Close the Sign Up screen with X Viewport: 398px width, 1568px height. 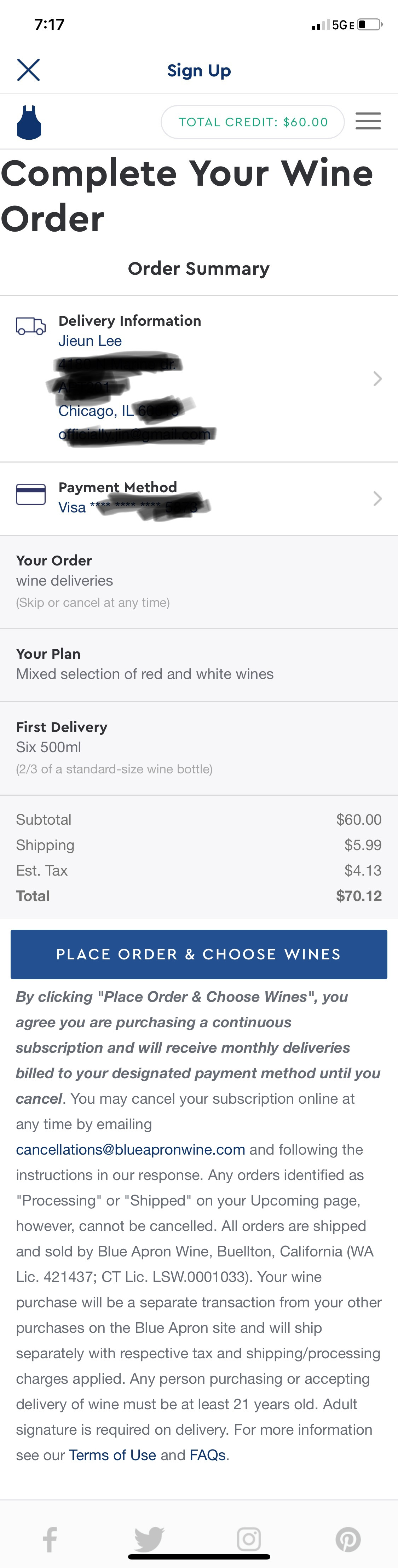pos(29,70)
